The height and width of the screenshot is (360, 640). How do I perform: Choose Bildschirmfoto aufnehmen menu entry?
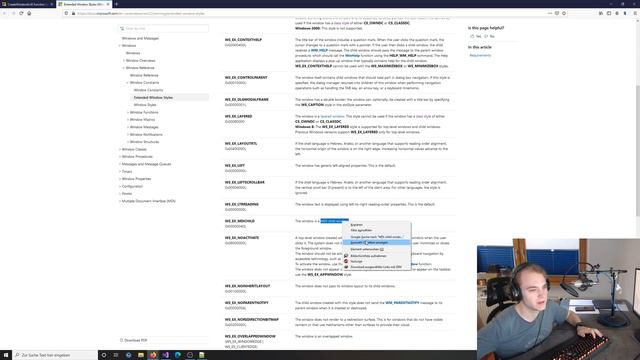pyautogui.click(x=376, y=256)
